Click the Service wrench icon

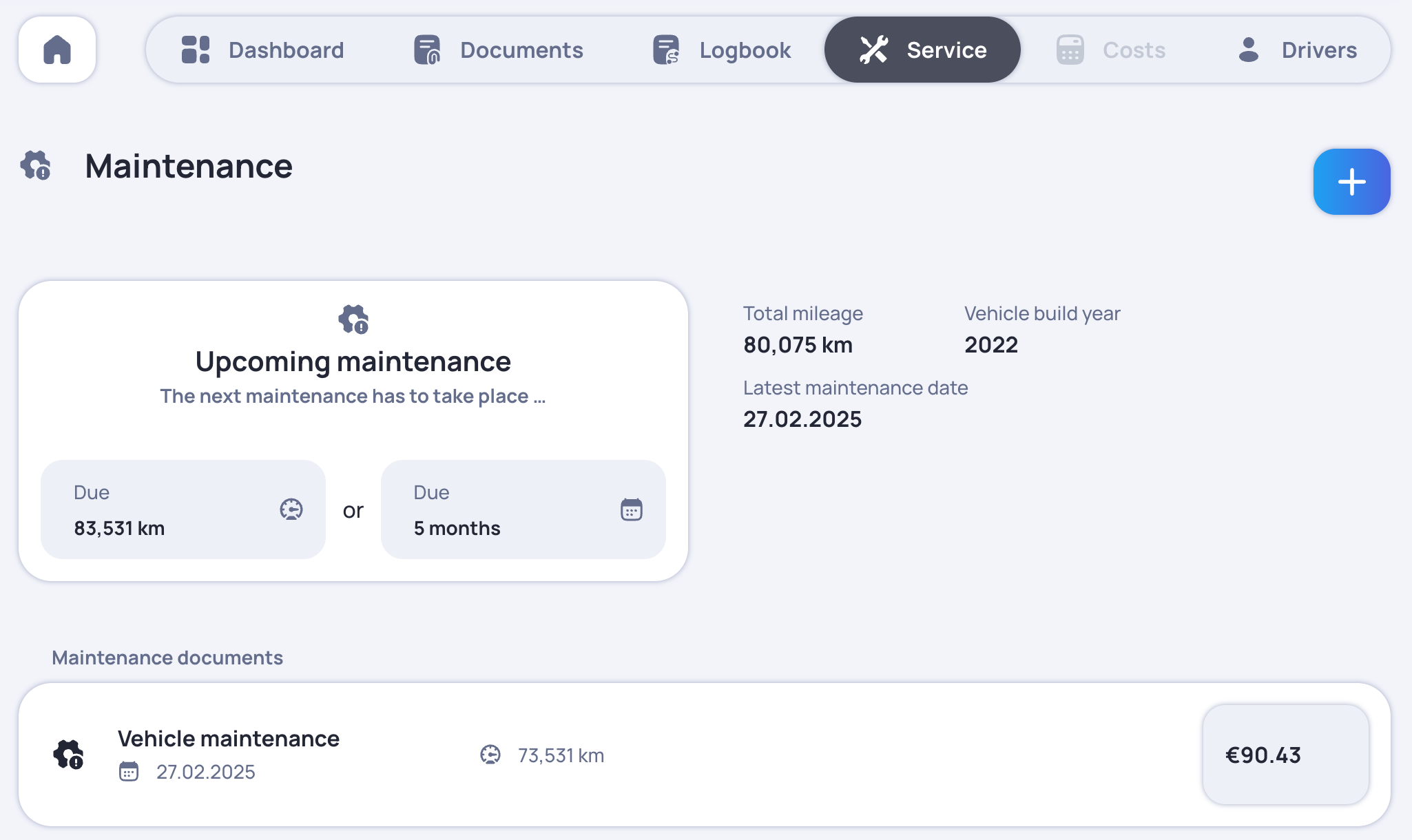873,50
